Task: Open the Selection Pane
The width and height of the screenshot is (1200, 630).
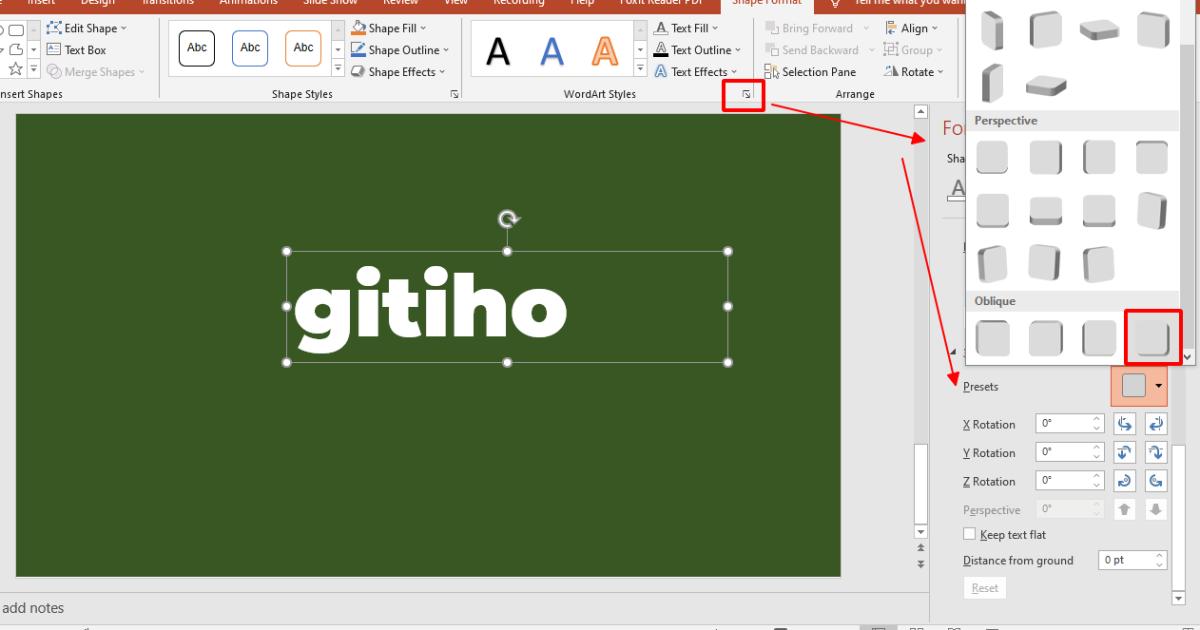Action: click(810, 72)
